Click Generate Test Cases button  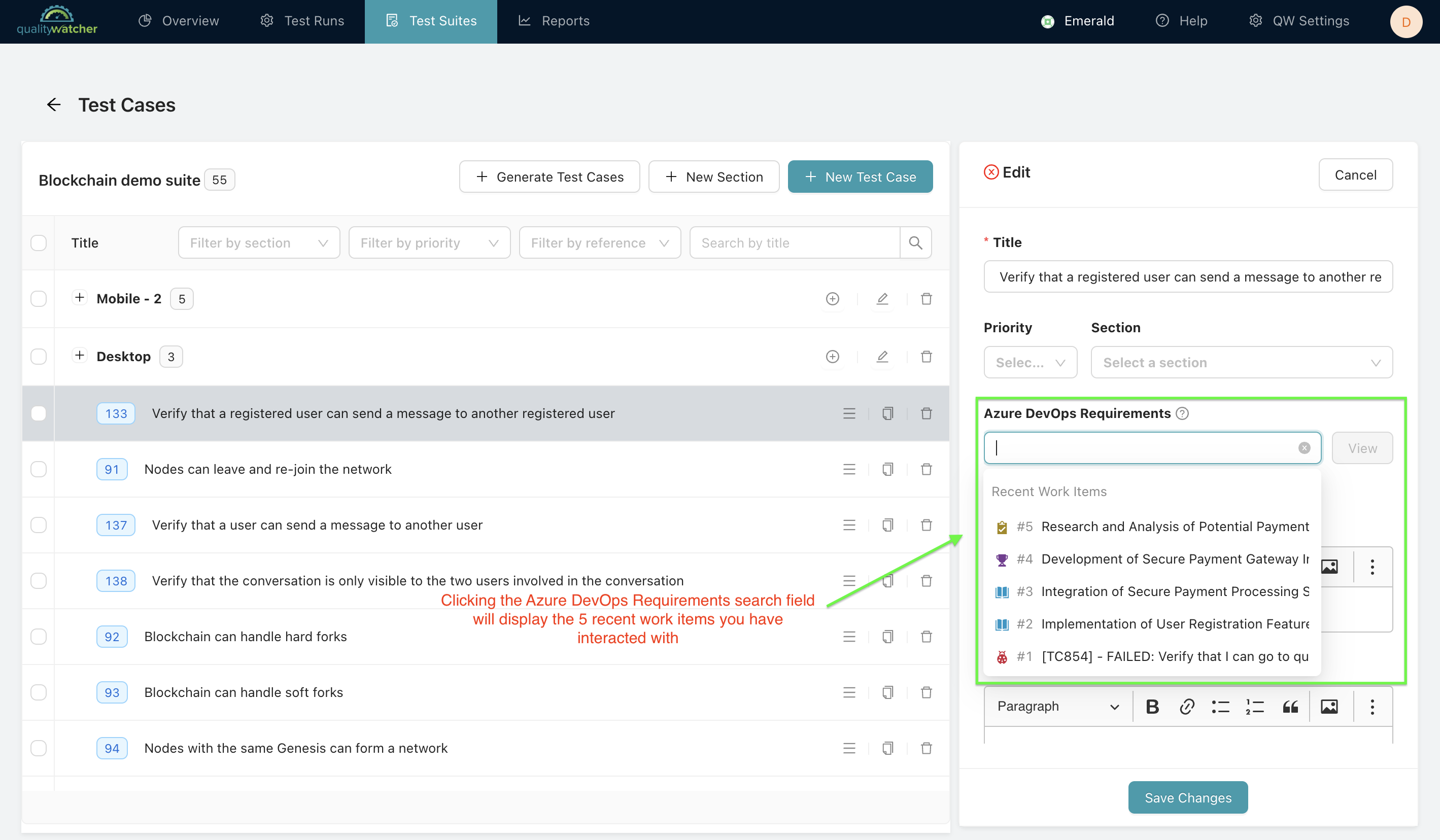click(549, 177)
